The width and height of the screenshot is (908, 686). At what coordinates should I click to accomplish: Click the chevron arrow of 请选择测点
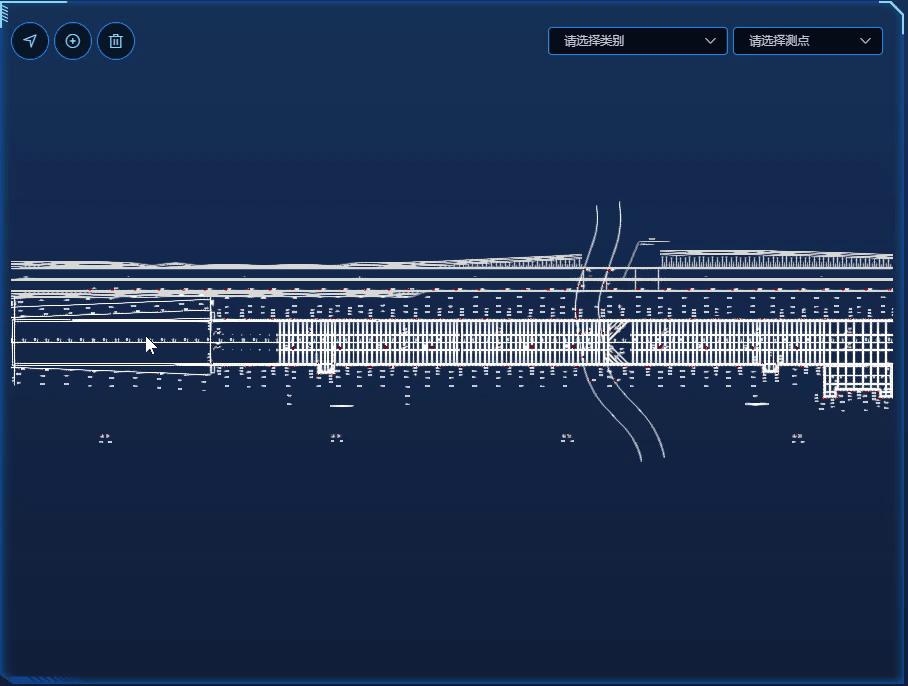(865, 41)
